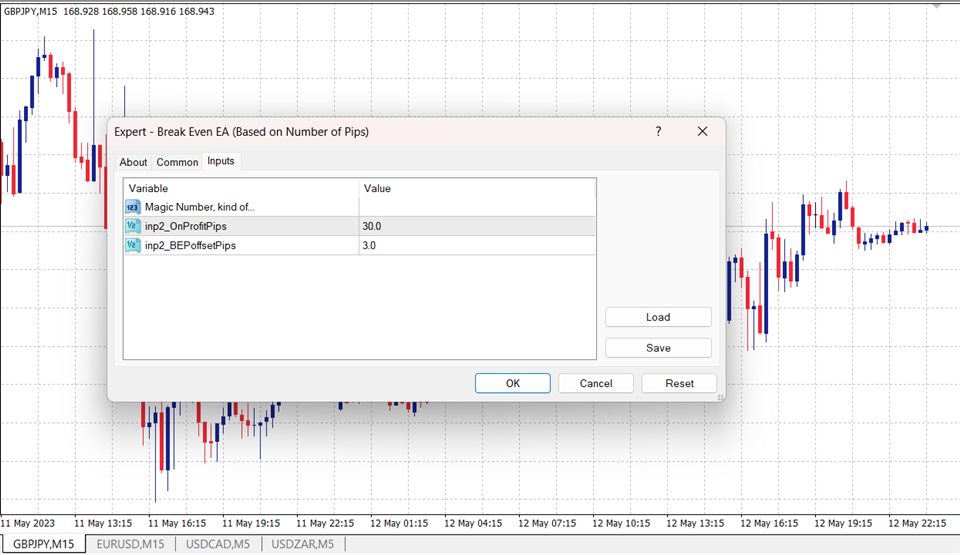Viewport: 960px width, 555px height.
Task: Confirm the settings with OK
Action: pos(512,383)
